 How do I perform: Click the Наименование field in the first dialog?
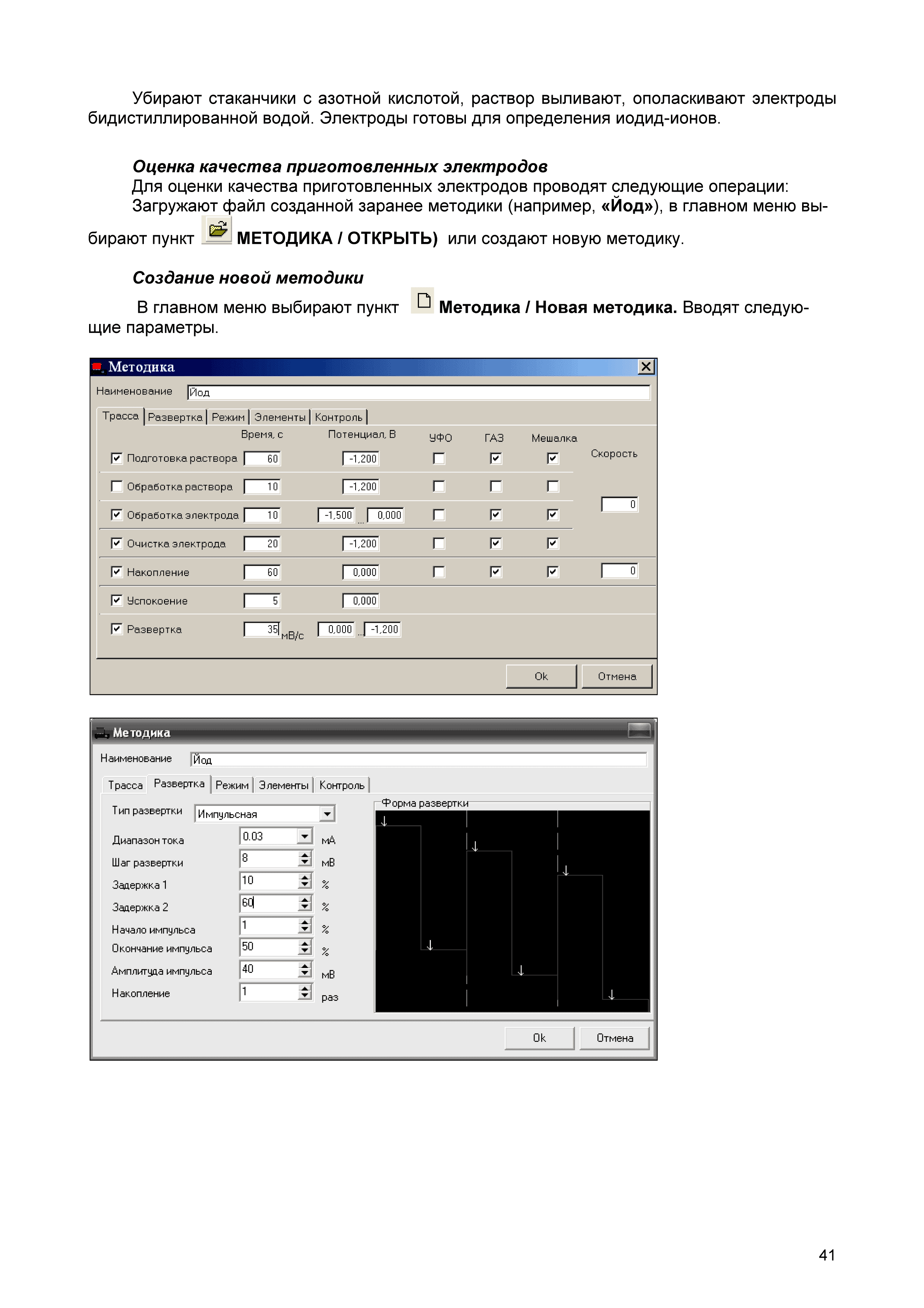419,393
